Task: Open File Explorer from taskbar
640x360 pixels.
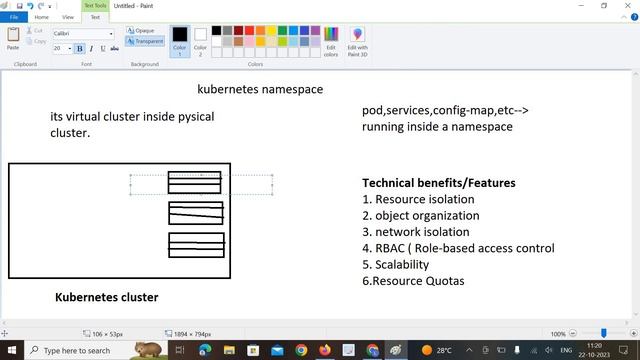Action: pos(229,350)
